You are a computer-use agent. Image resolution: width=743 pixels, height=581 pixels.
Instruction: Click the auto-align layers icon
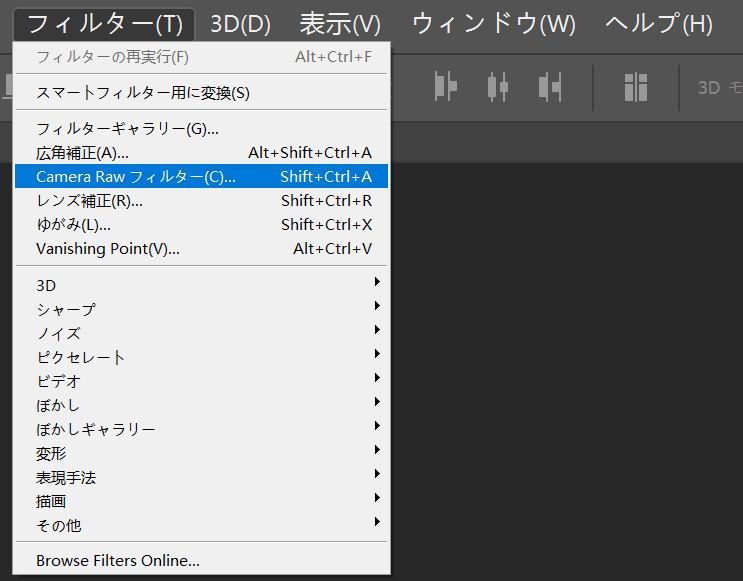coord(635,87)
